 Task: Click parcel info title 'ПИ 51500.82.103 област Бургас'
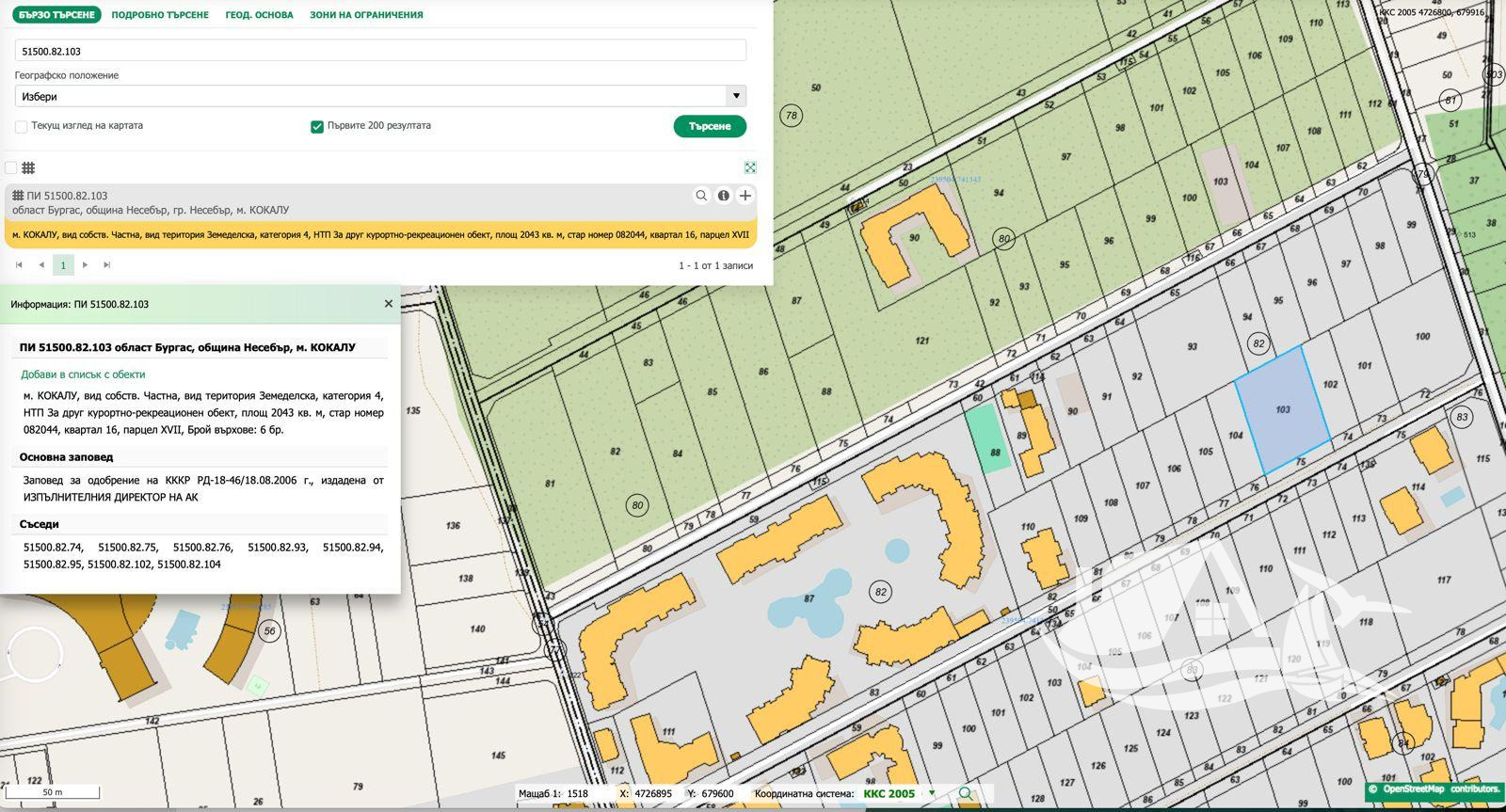(187, 347)
